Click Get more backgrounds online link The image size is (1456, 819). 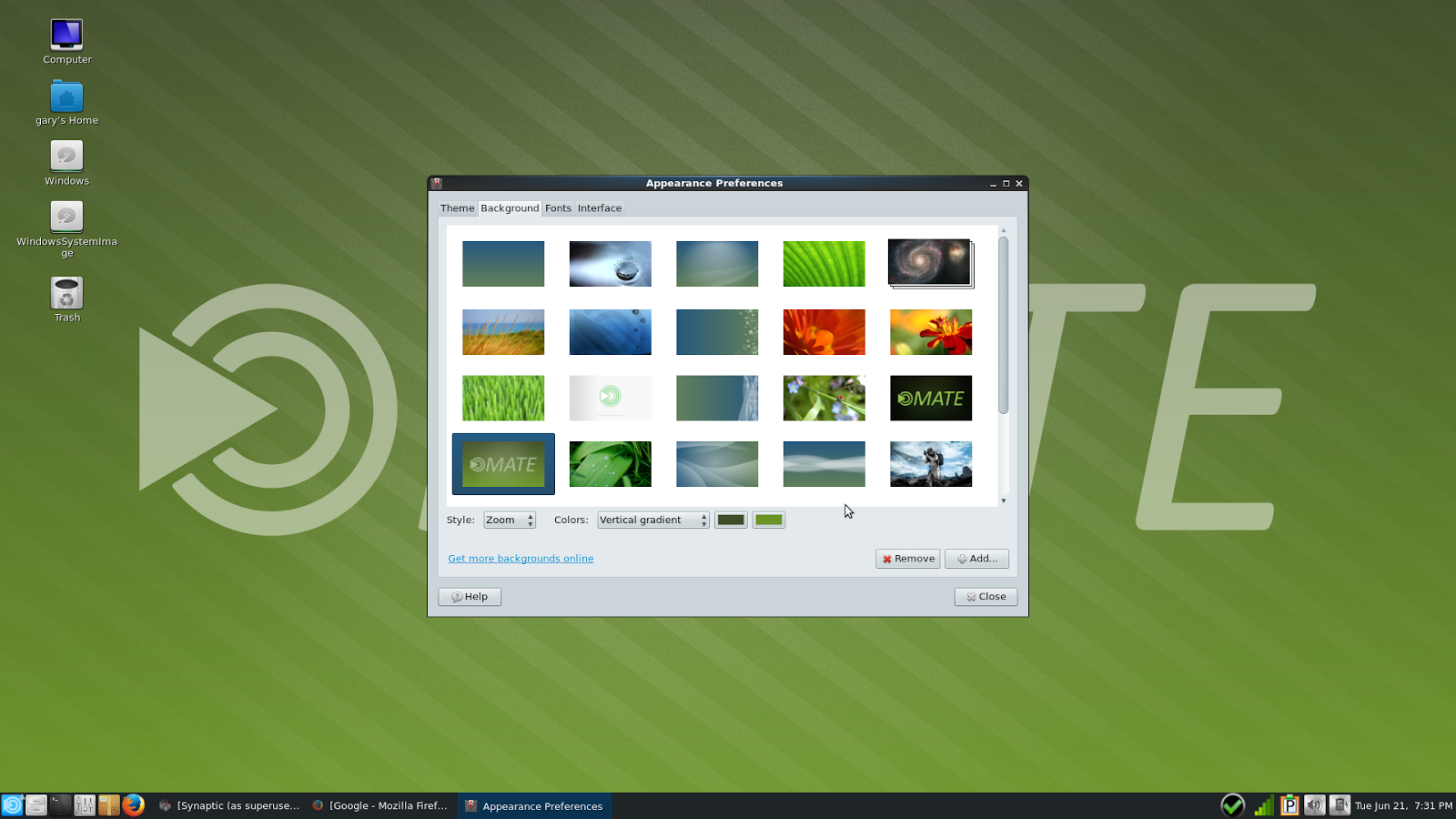coord(521,559)
